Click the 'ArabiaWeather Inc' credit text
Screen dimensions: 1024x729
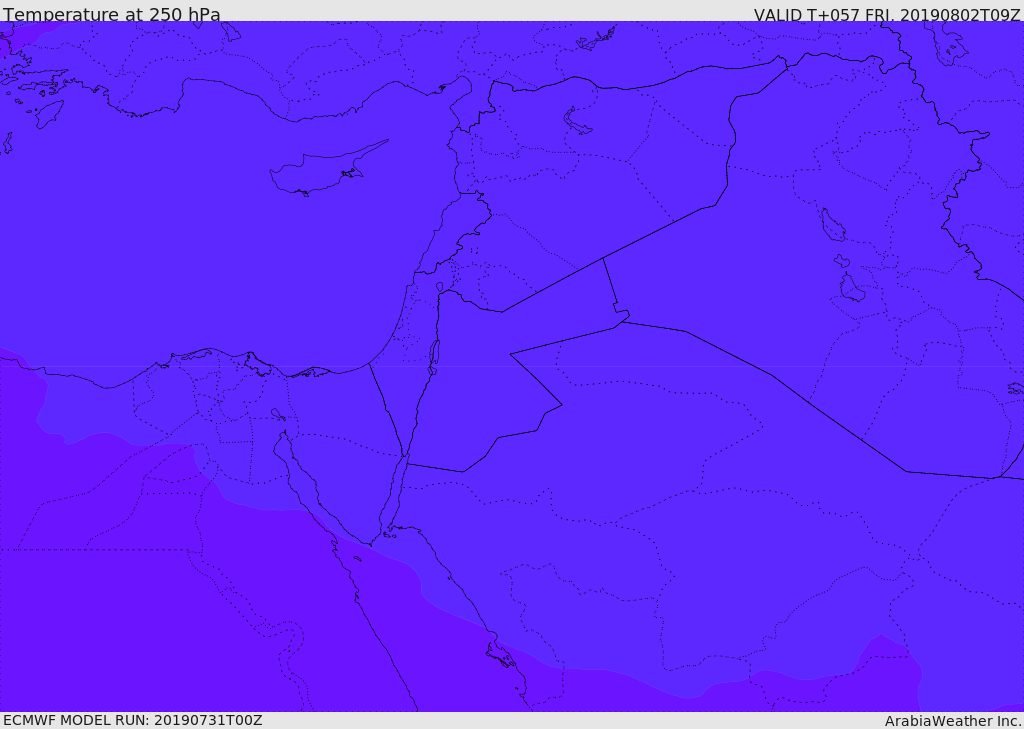pos(953,721)
